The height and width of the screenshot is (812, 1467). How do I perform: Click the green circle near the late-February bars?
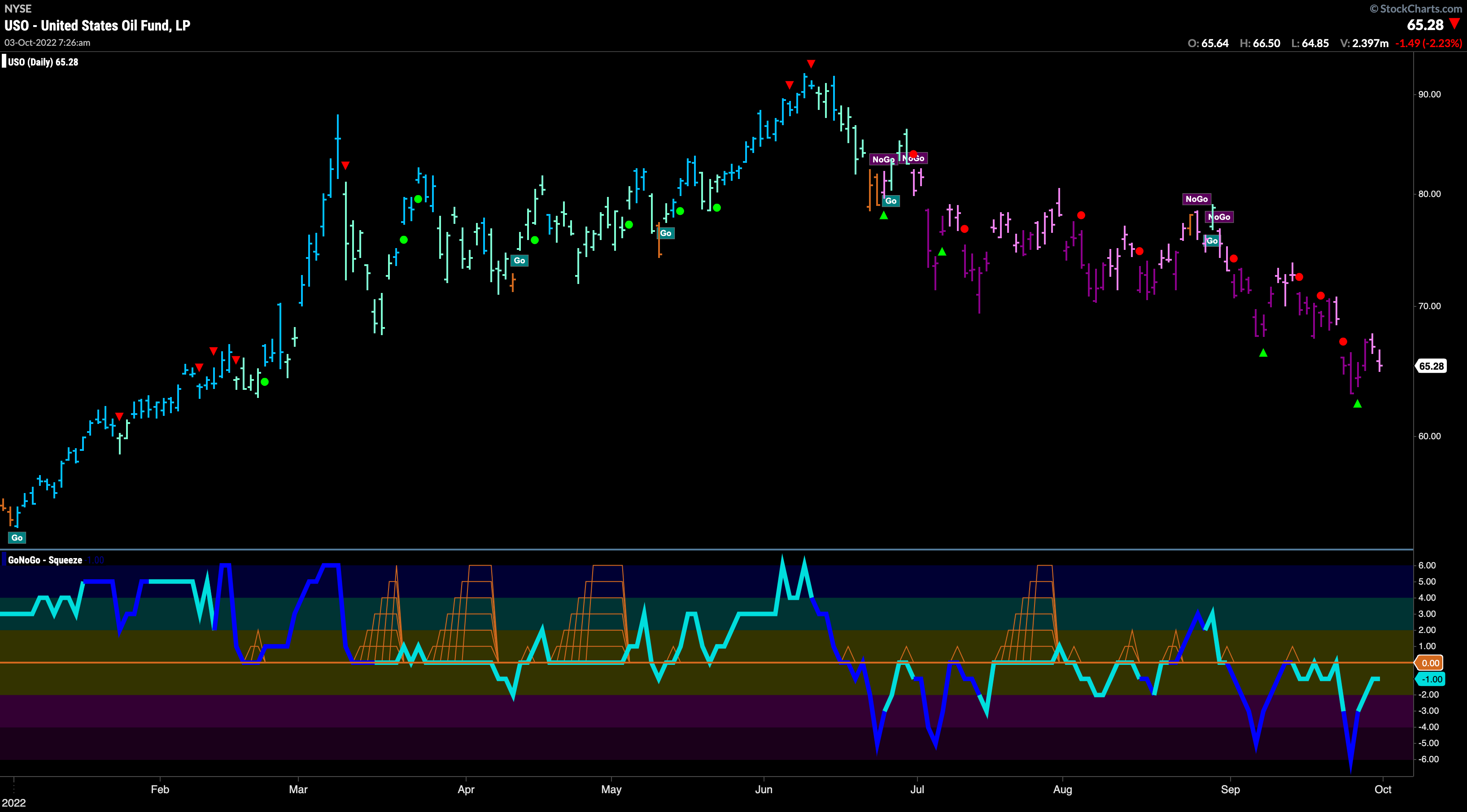click(x=264, y=381)
